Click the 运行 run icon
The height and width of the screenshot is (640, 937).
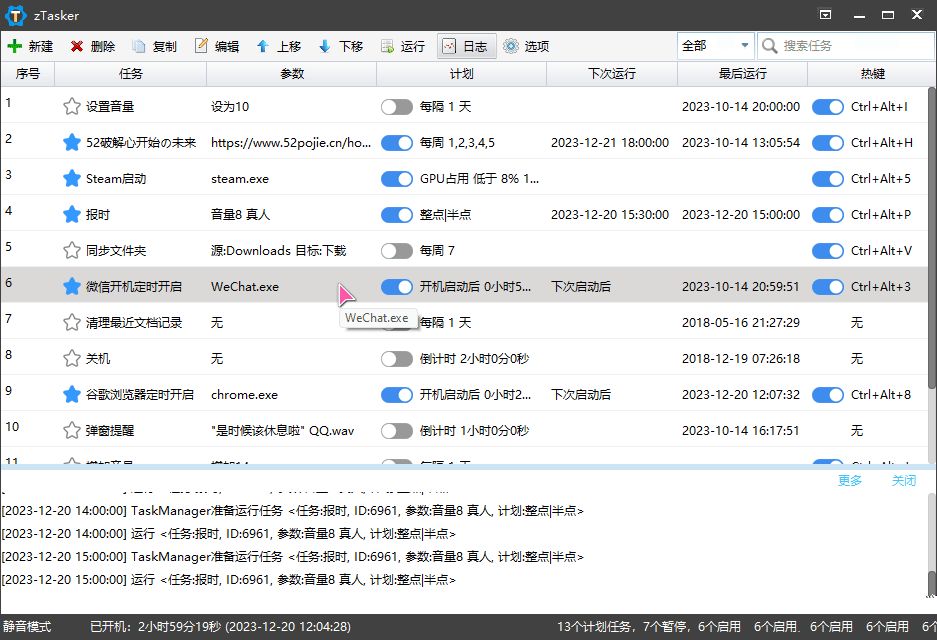(387, 46)
